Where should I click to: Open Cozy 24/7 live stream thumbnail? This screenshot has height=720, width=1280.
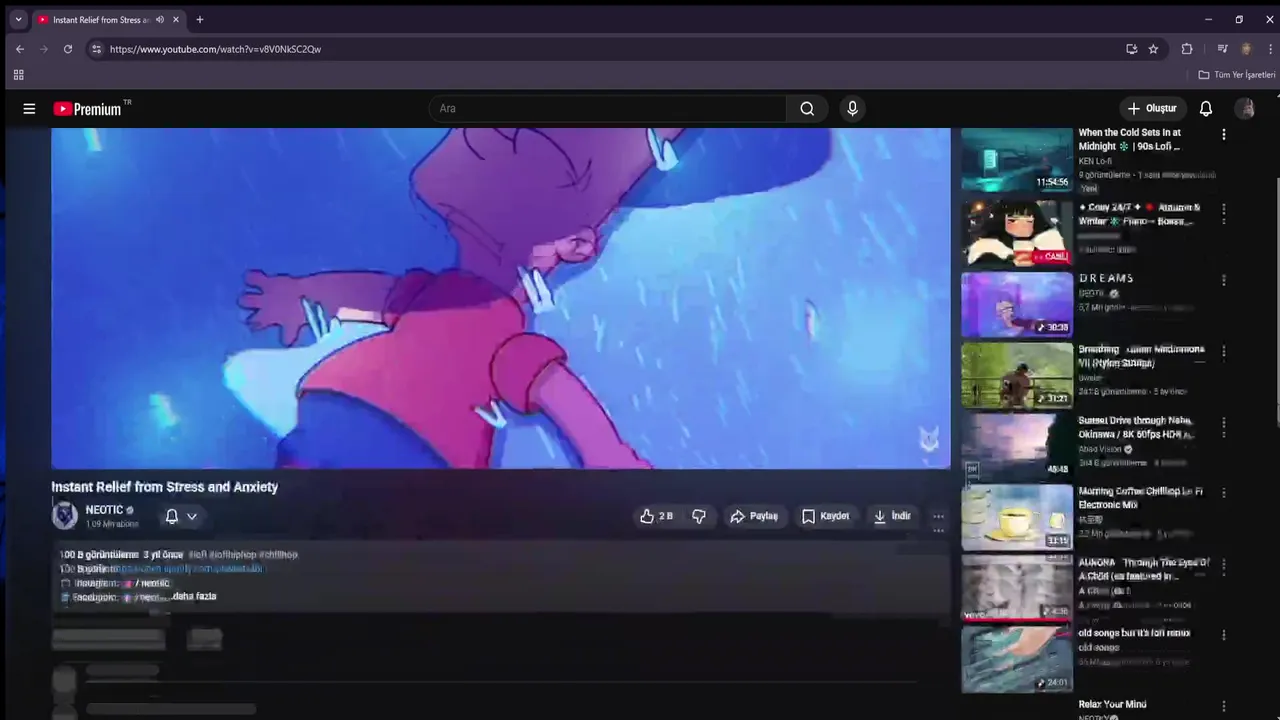(x=1017, y=233)
